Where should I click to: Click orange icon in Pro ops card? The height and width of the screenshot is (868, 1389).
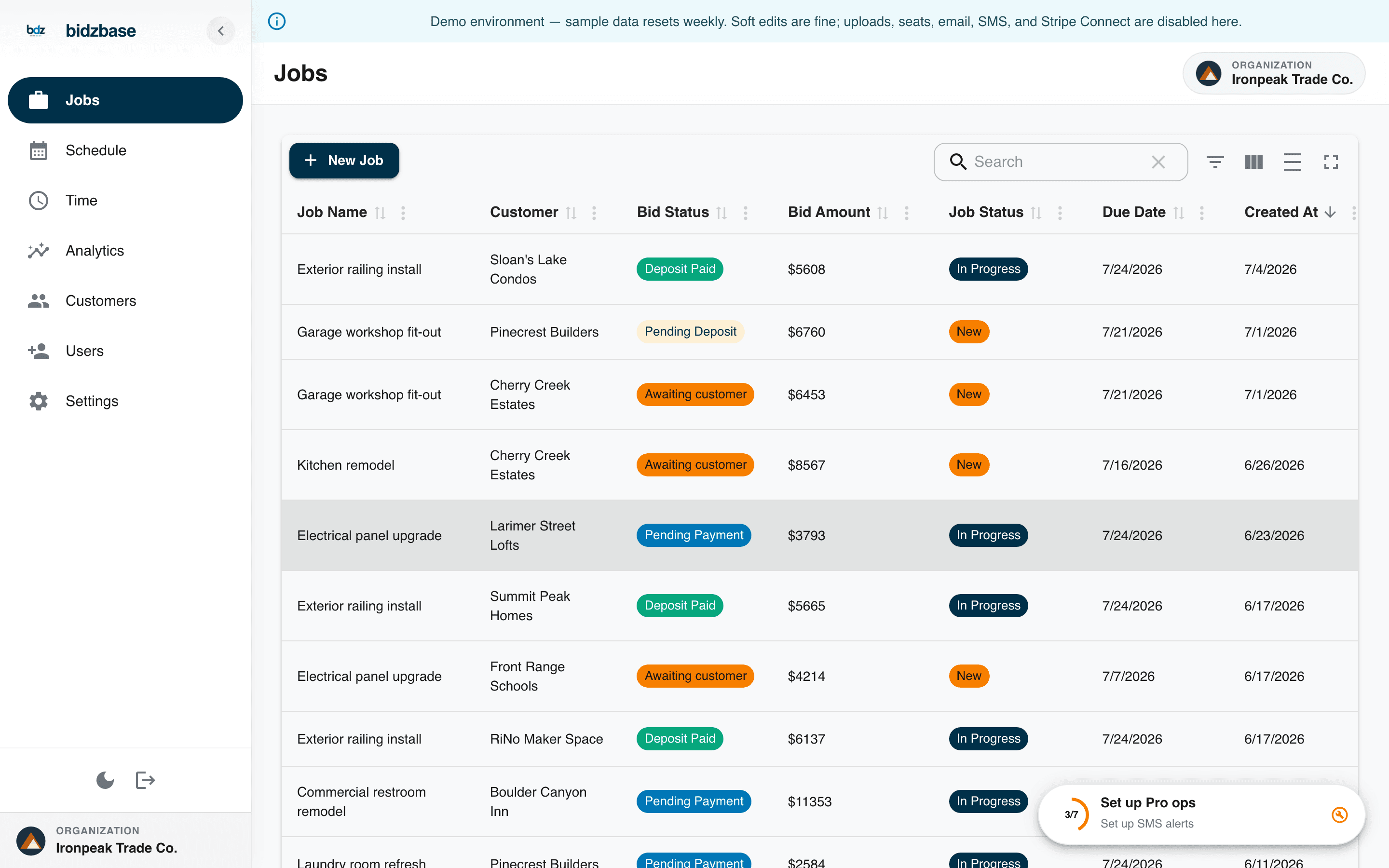click(x=1340, y=814)
